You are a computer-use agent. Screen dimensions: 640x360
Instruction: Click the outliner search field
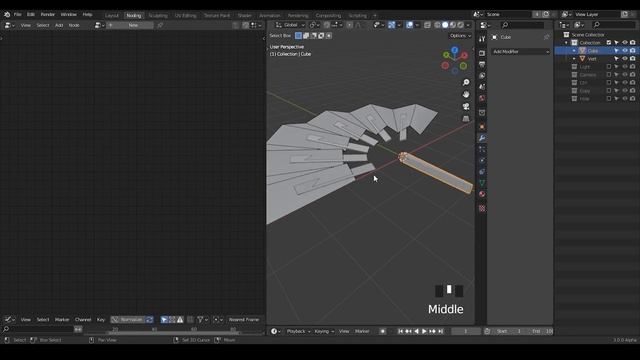point(613,25)
